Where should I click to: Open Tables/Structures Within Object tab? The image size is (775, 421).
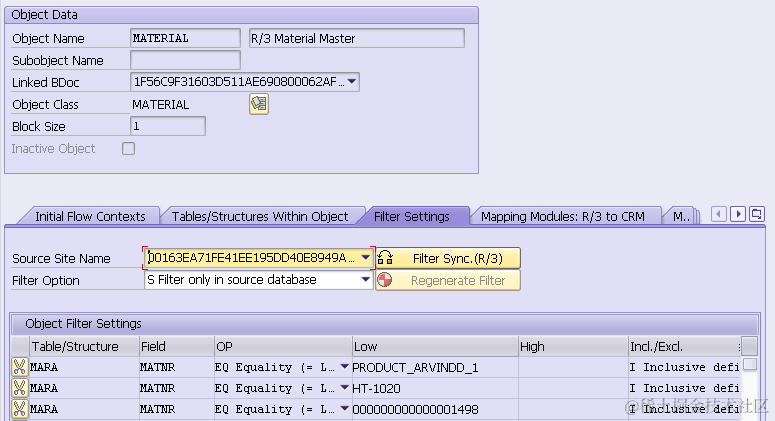tap(260, 216)
